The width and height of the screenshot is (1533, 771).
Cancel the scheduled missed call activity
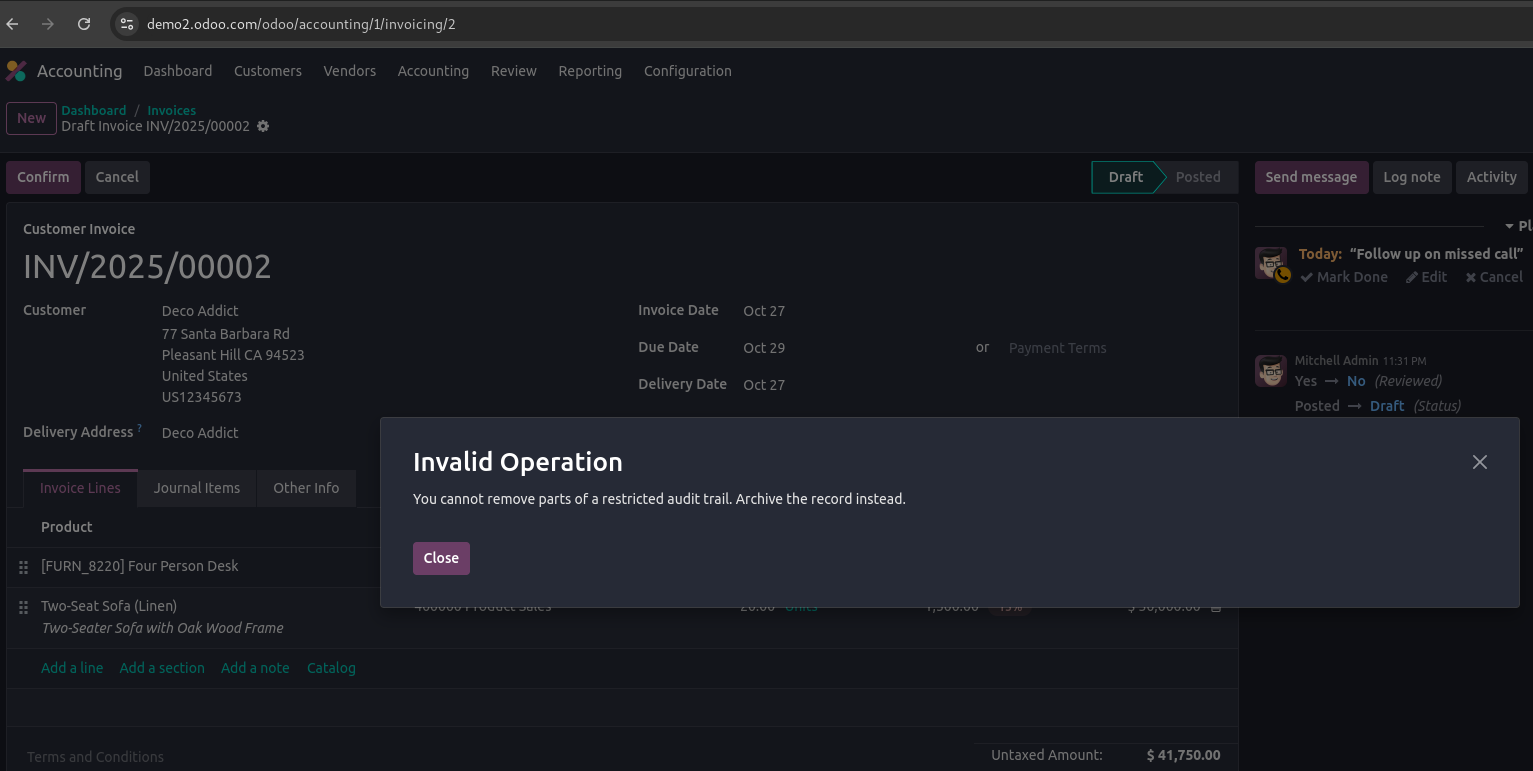pyautogui.click(x=1494, y=277)
